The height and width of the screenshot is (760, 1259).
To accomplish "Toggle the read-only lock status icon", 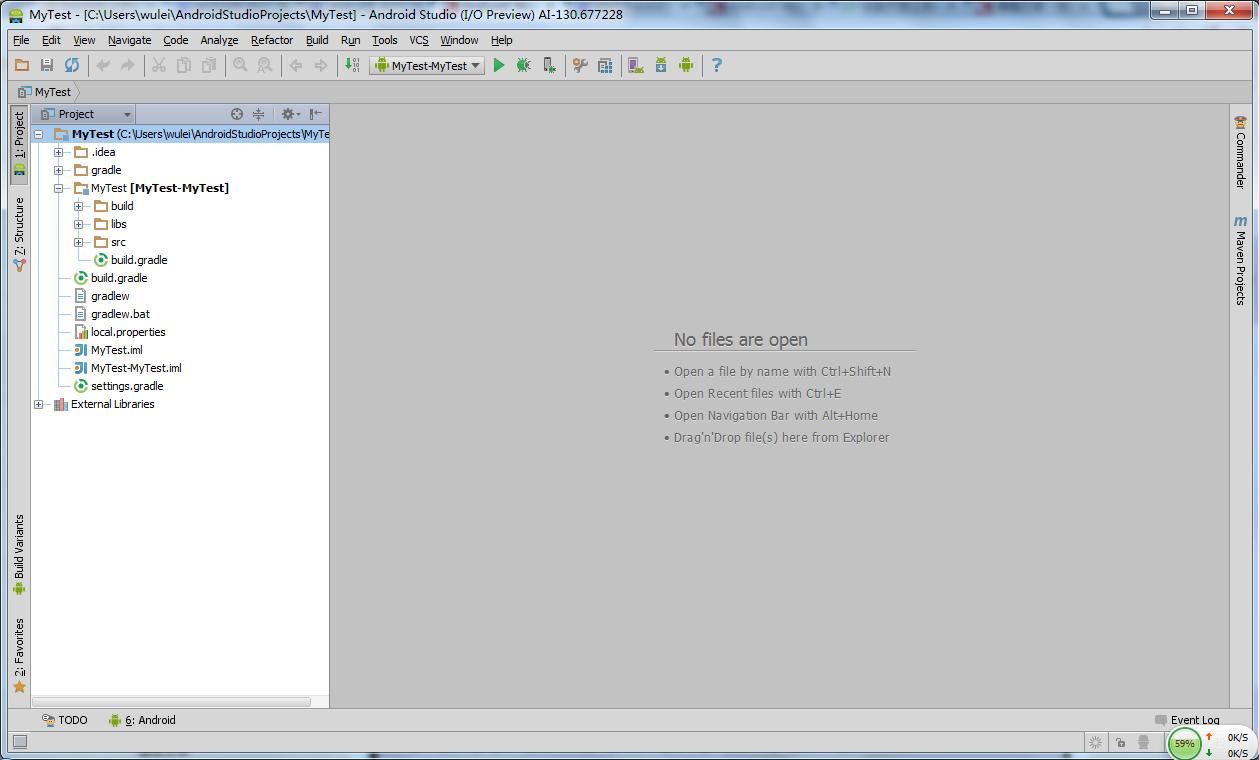I will [x=1120, y=742].
